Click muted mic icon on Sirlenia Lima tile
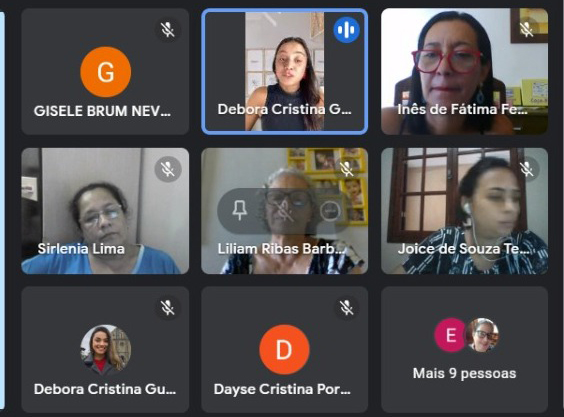 pos(168,169)
